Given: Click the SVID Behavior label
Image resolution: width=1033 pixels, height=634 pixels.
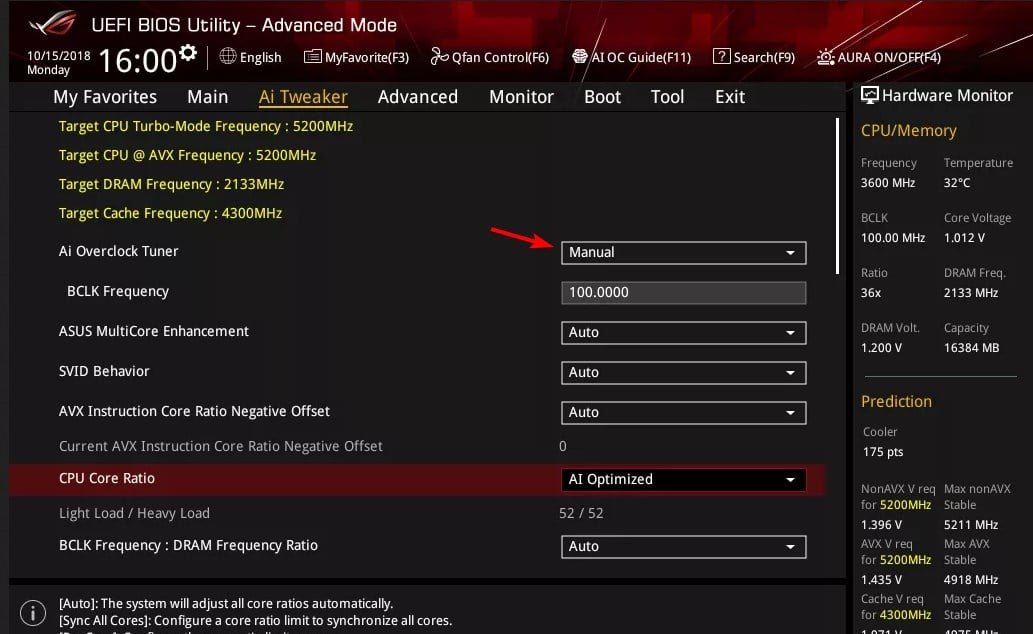Looking at the screenshot, I should pyautogui.click(x=104, y=371).
